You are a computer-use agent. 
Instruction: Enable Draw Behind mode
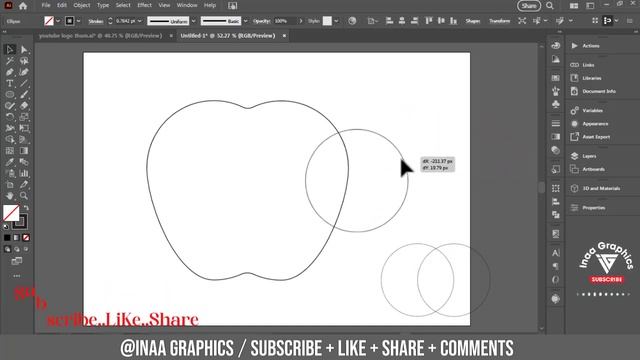point(17,249)
